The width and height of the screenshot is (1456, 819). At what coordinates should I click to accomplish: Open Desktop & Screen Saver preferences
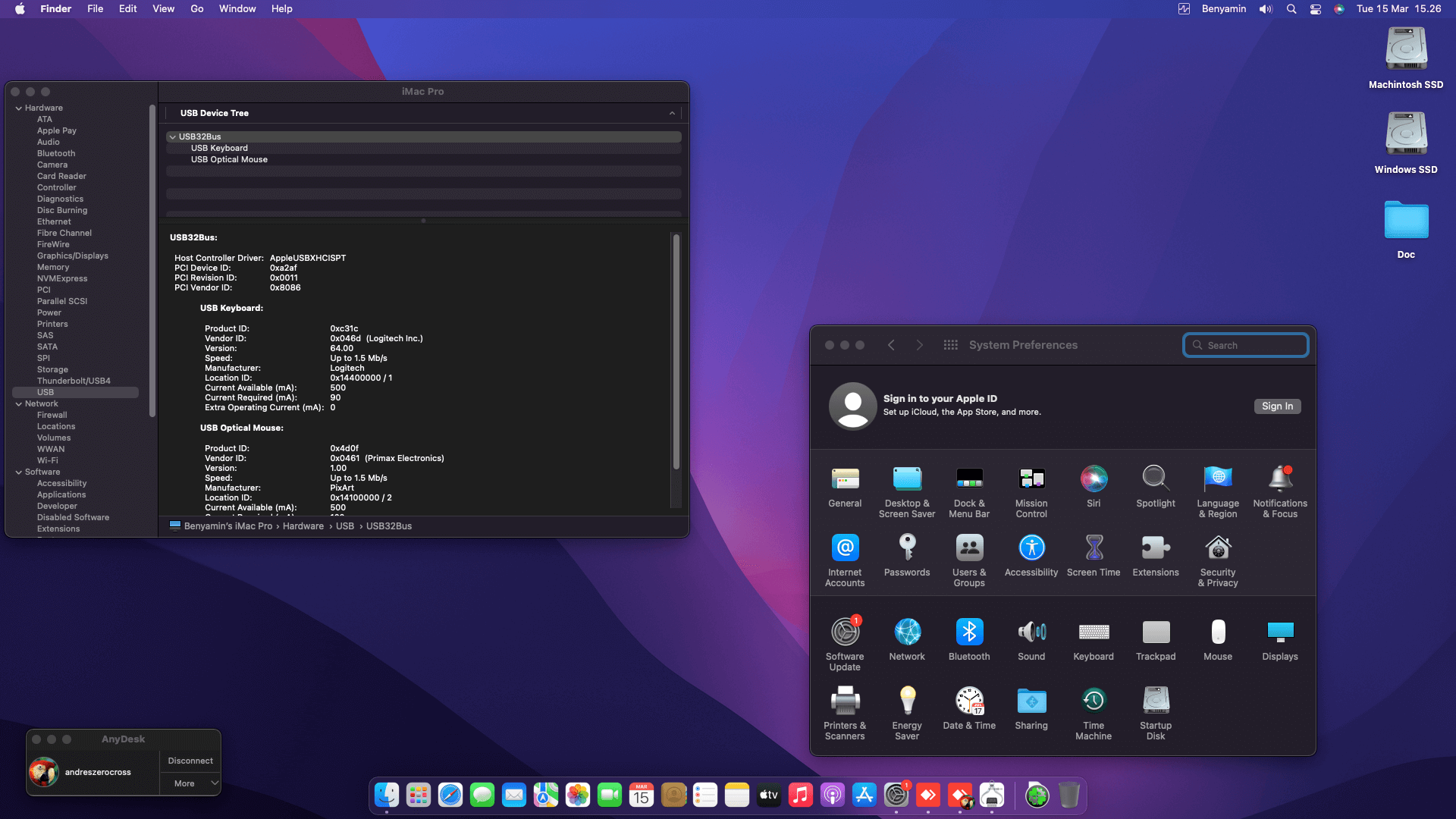click(907, 492)
